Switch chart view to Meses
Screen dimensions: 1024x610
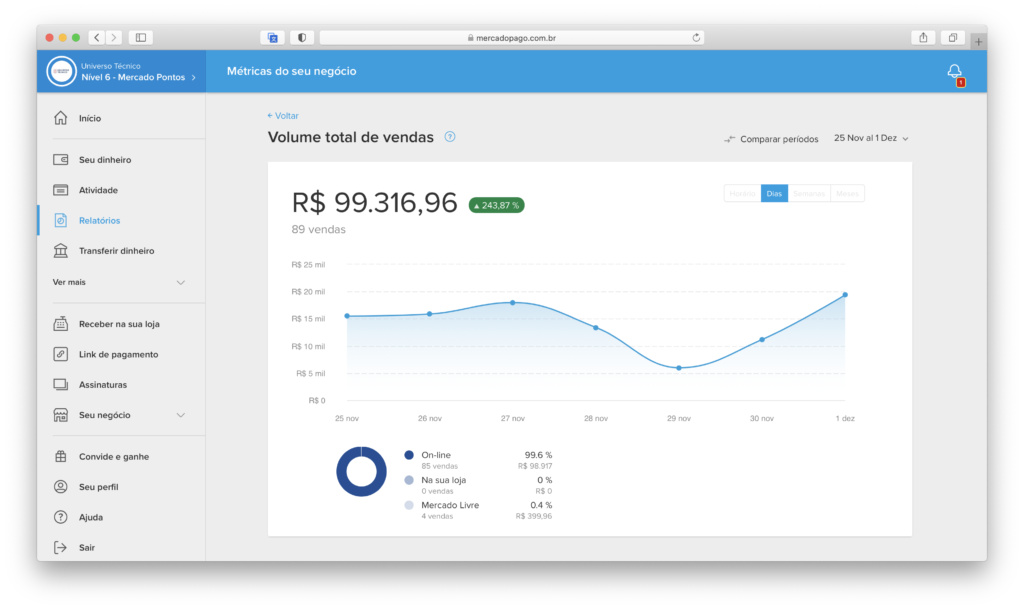click(847, 194)
